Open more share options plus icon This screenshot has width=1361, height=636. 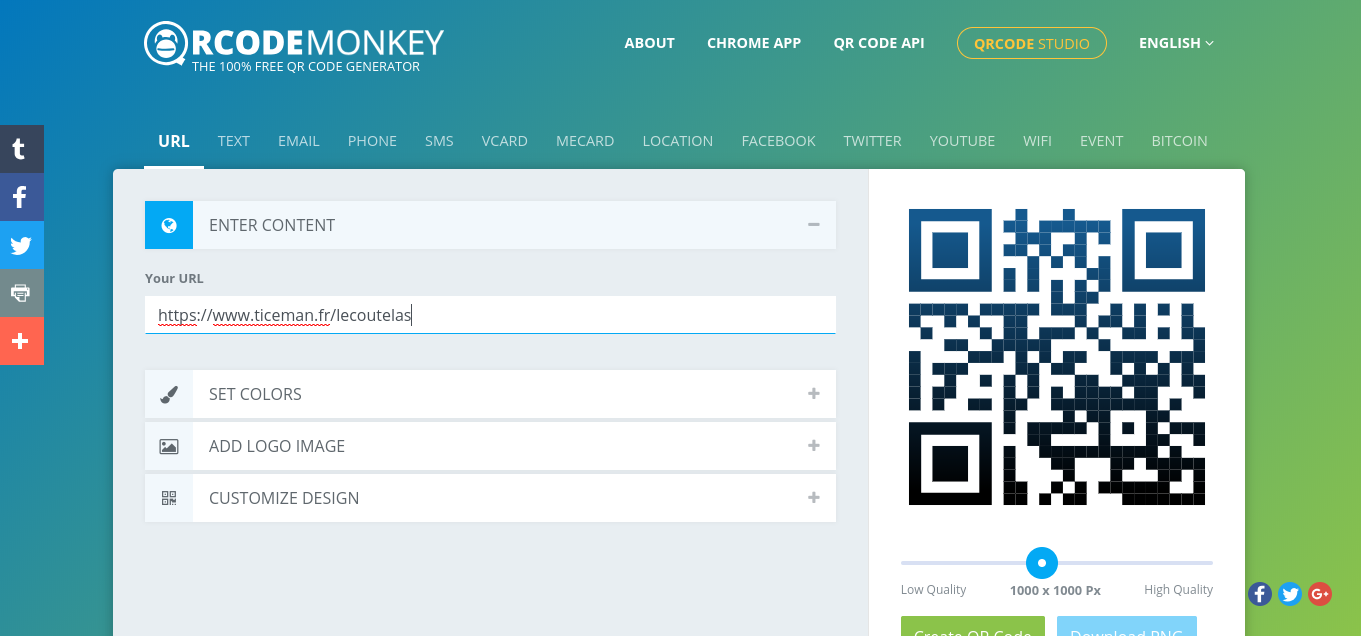click(21, 341)
